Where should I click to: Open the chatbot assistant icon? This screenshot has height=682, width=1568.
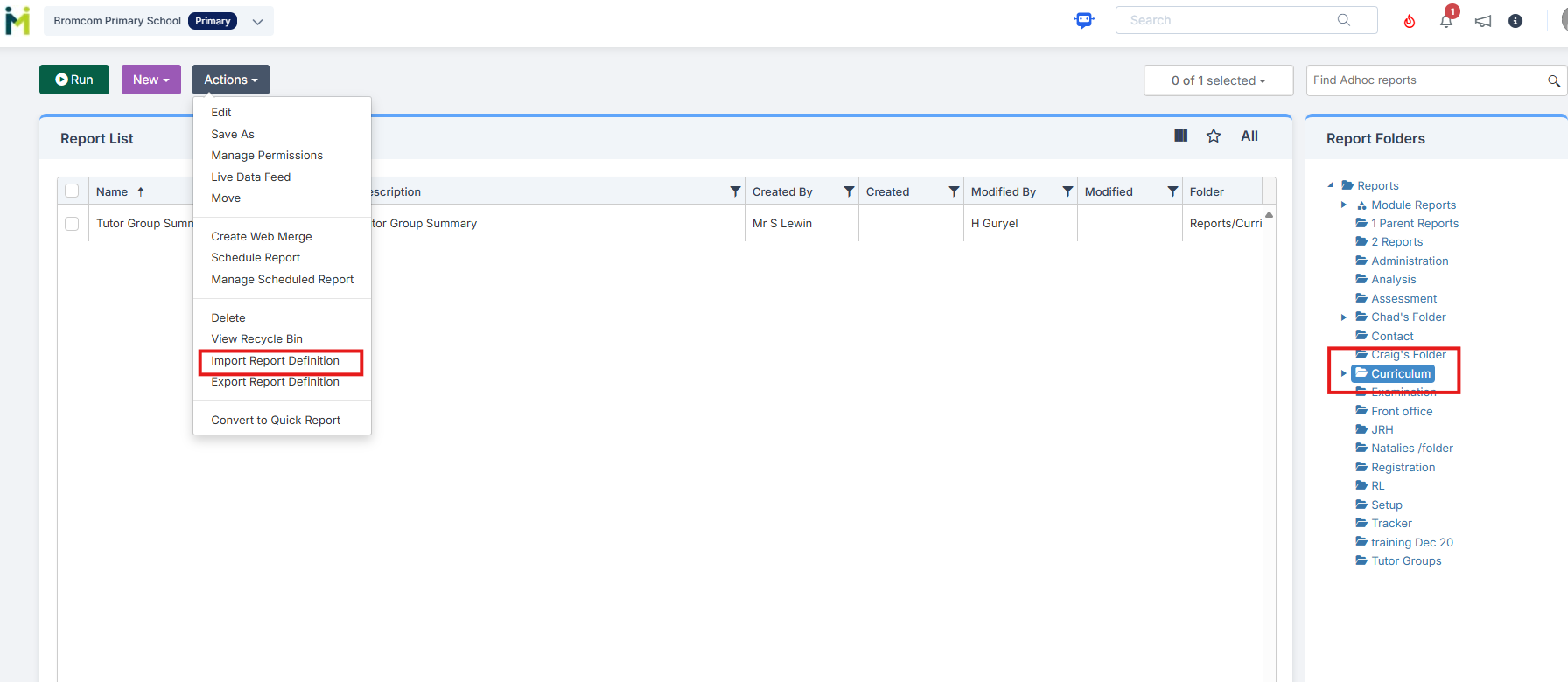pyautogui.click(x=1084, y=20)
